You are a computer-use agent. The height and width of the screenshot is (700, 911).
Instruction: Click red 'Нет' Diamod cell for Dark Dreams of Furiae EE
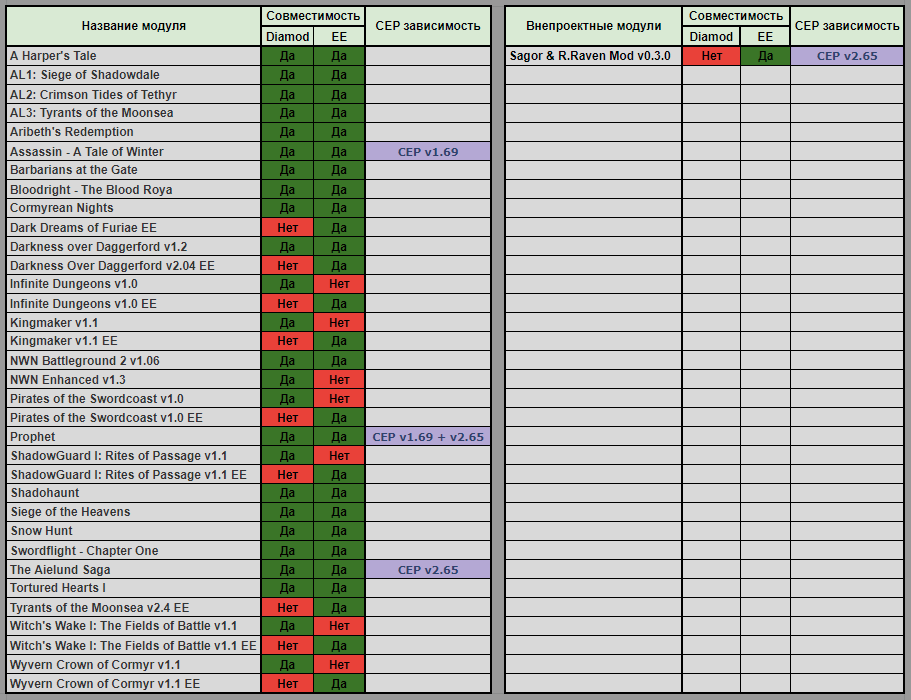point(287,228)
